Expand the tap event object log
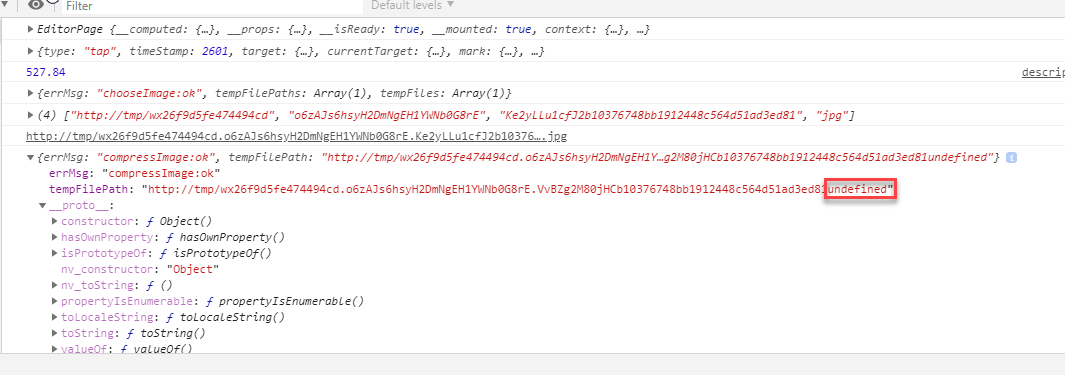This screenshot has width=1065, height=375. coord(30,51)
